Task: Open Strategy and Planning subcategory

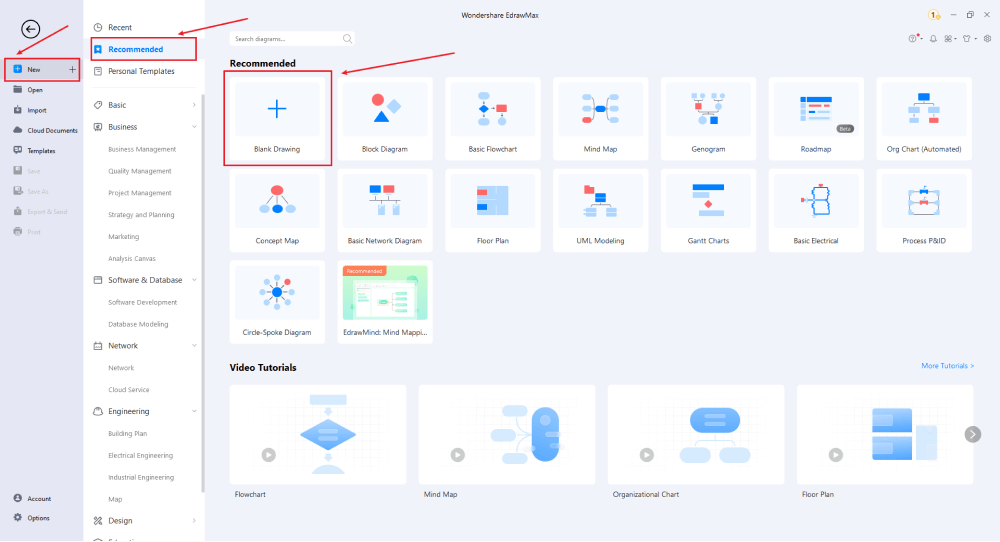Action: pyautogui.click(x=141, y=215)
